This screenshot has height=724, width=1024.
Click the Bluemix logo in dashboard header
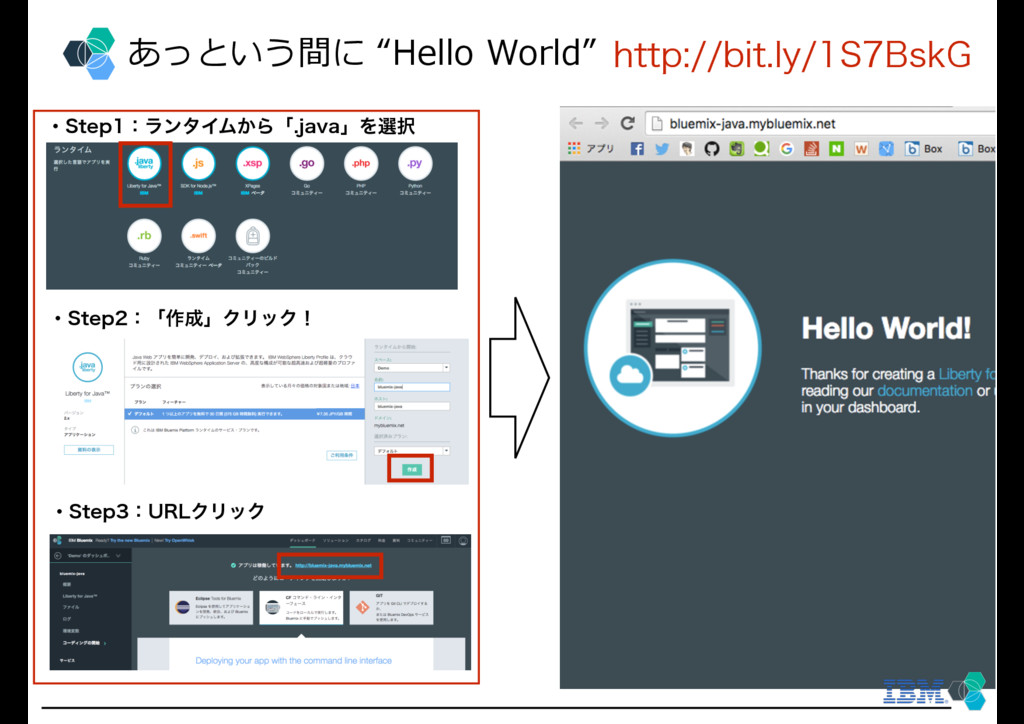click(57, 541)
